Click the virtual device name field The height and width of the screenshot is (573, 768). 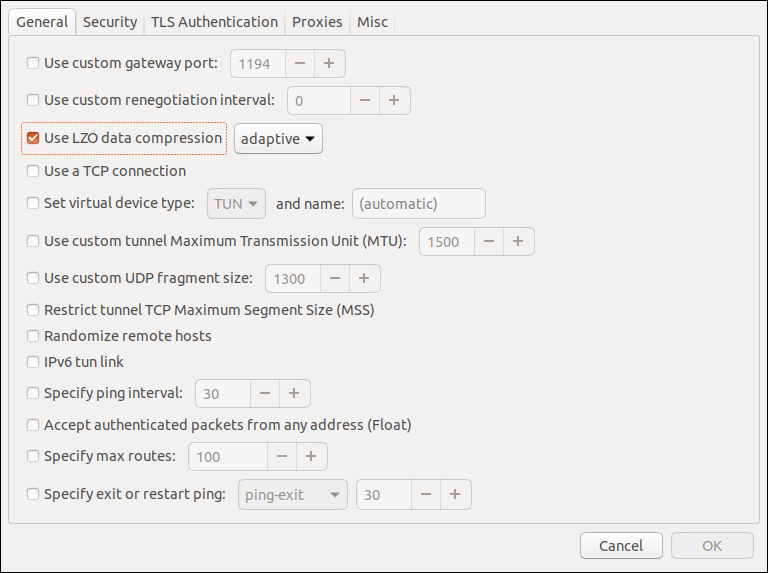pos(417,204)
